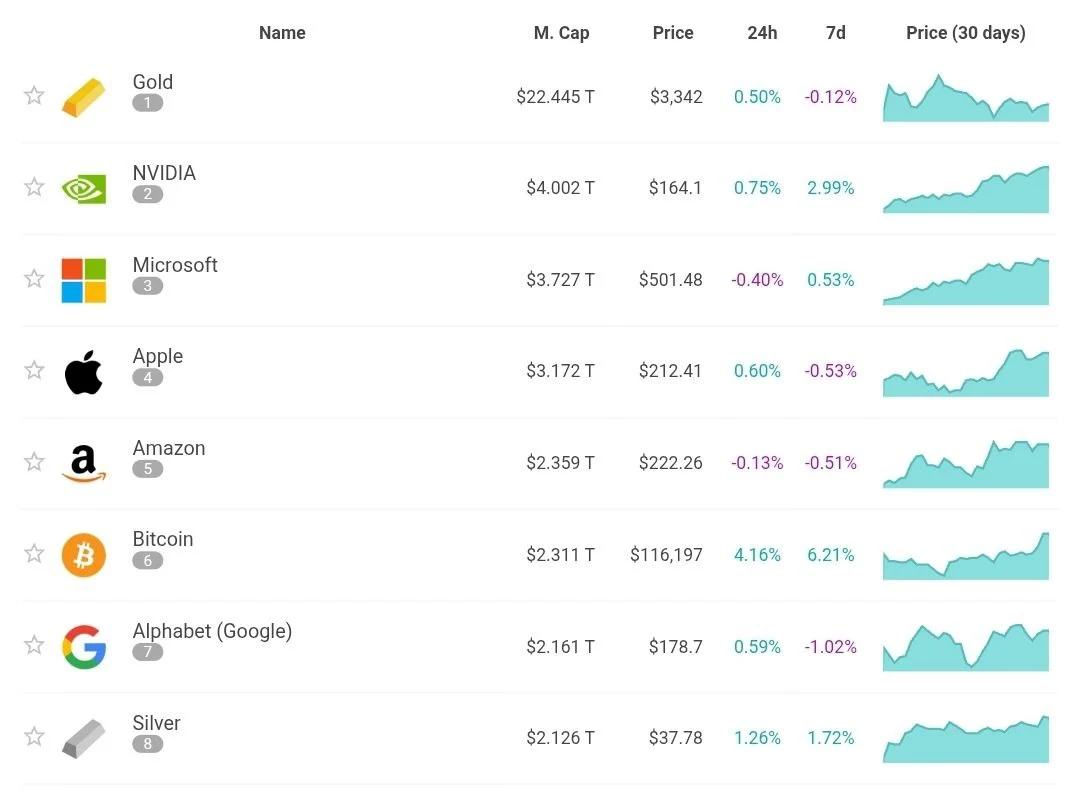The height and width of the screenshot is (794, 1080).
Task: Open Apple's 30-day price chart
Action: [x=966, y=374]
